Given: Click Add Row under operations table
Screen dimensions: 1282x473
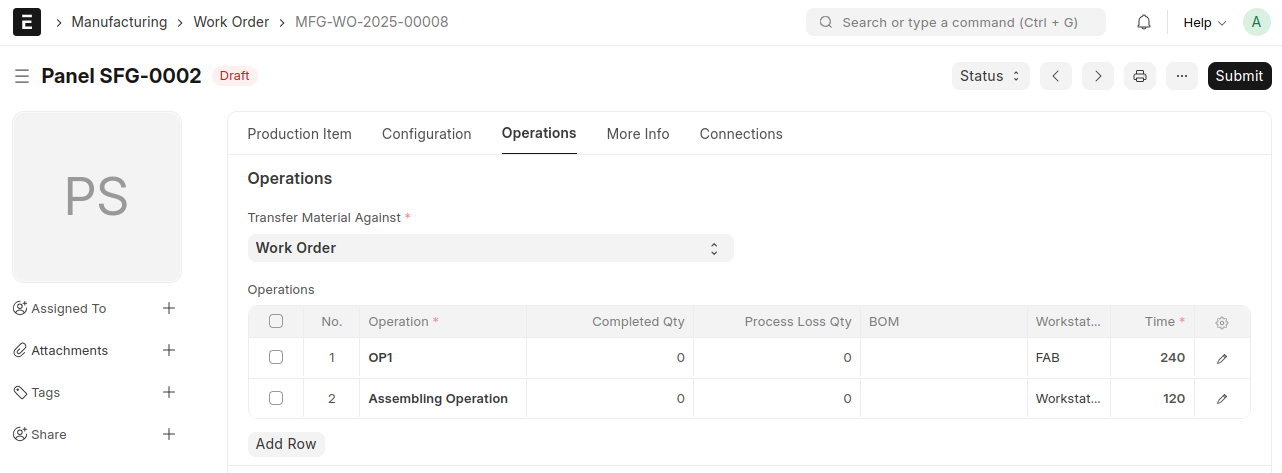Looking at the screenshot, I should (x=286, y=444).
